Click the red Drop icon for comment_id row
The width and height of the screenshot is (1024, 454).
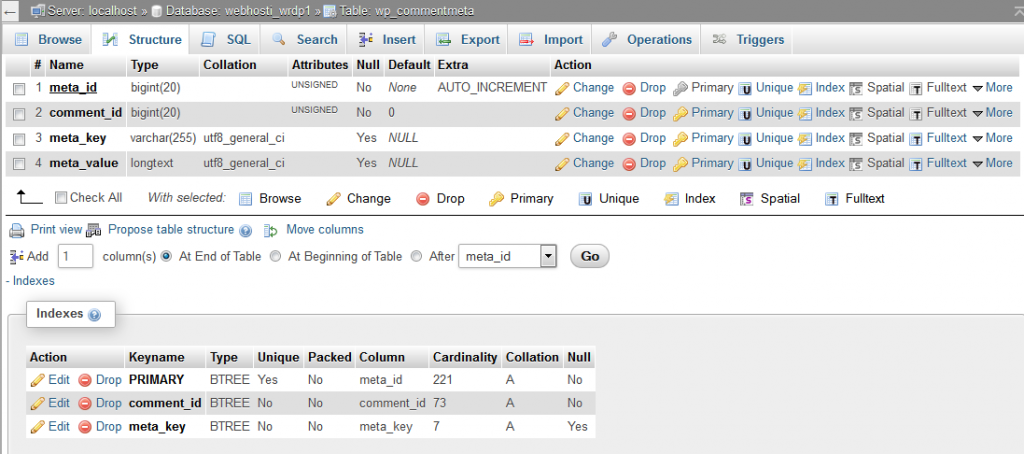coord(630,113)
